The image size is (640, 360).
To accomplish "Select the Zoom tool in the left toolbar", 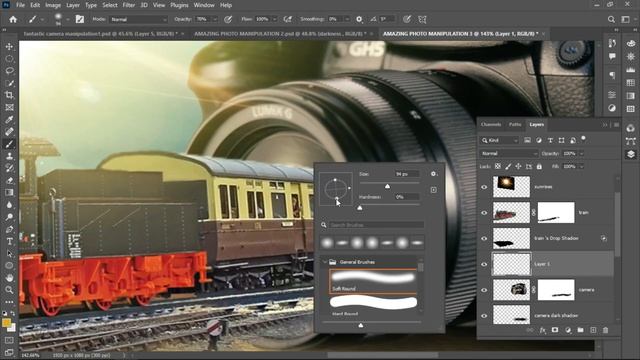I will [x=9, y=290].
